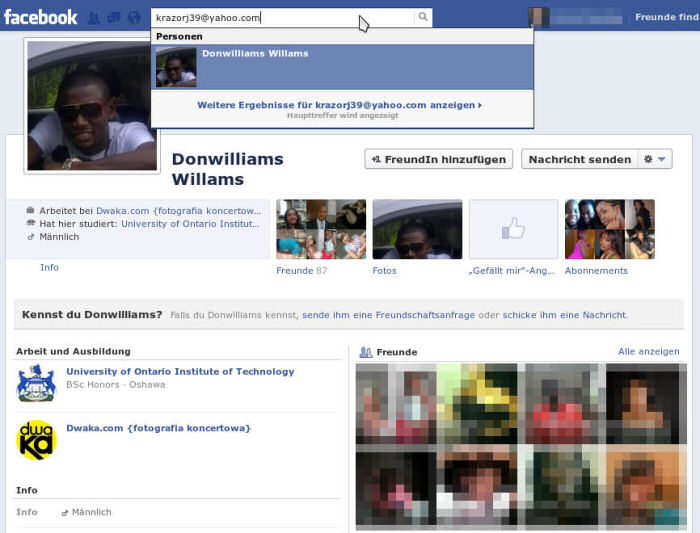Click Männlich text in bottom Info section

click(x=92, y=512)
